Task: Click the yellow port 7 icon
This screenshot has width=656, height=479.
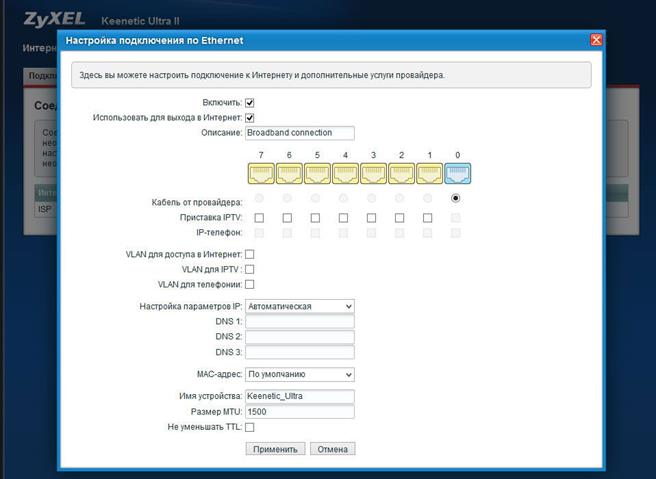Action: pyautogui.click(x=261, y=174)
